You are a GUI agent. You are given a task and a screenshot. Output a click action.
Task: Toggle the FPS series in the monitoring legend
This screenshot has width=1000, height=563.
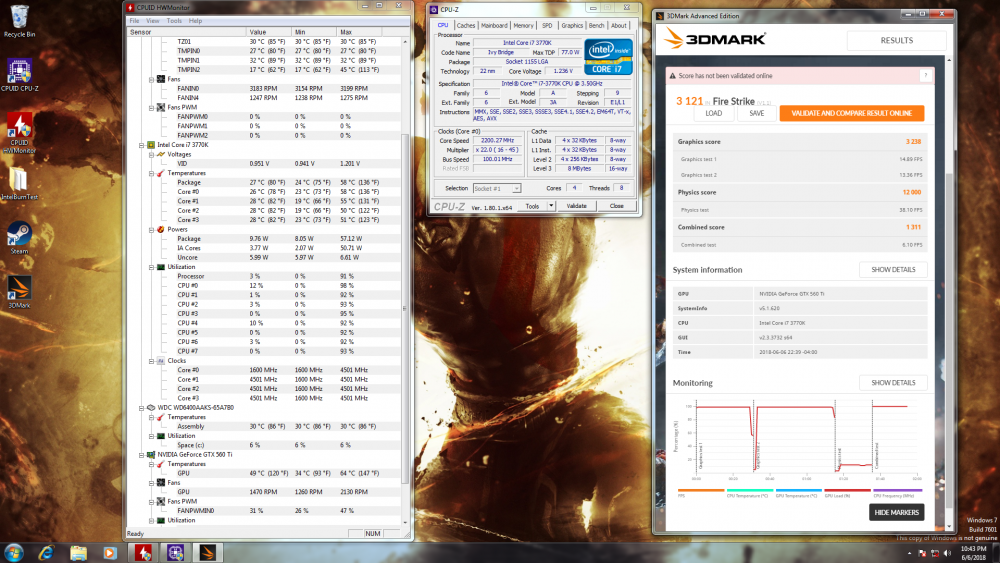click(x=701, y=492)
